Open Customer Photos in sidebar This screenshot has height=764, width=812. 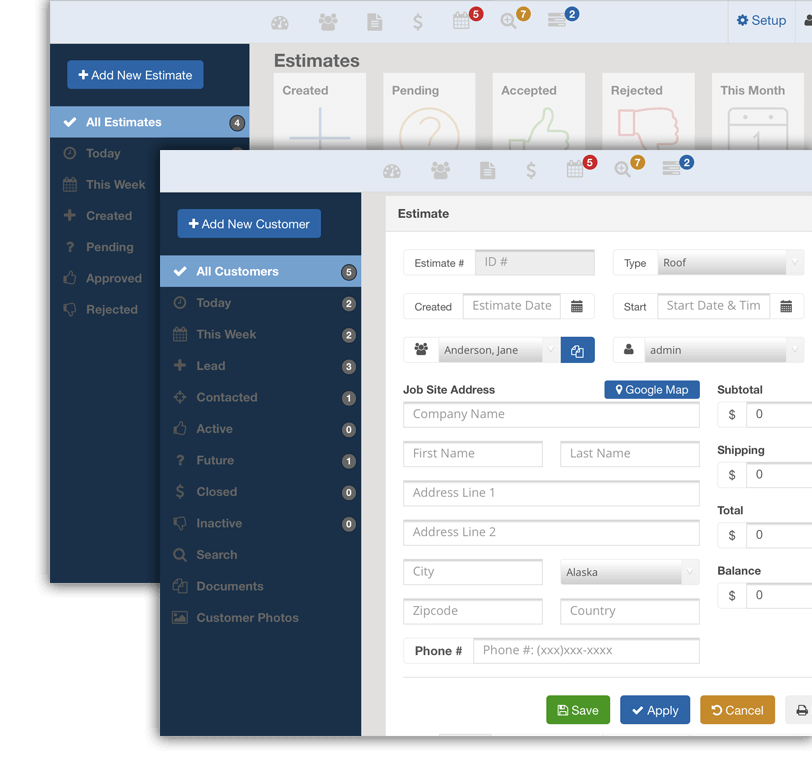(x=260, y=618)
